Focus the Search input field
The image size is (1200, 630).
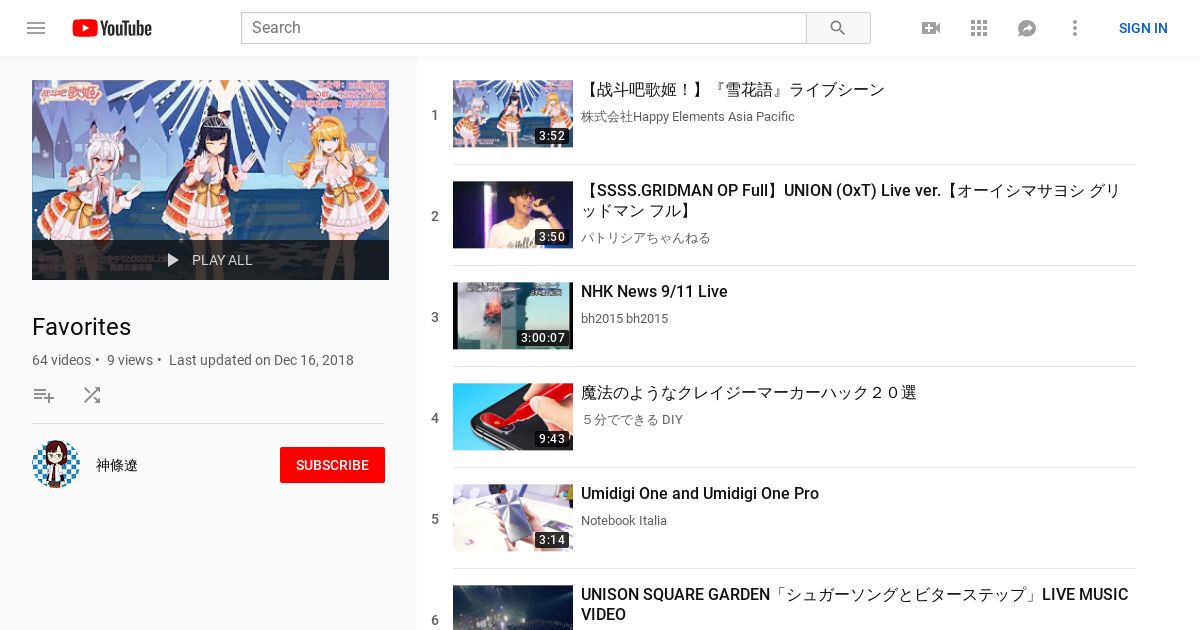click(523, 28)
